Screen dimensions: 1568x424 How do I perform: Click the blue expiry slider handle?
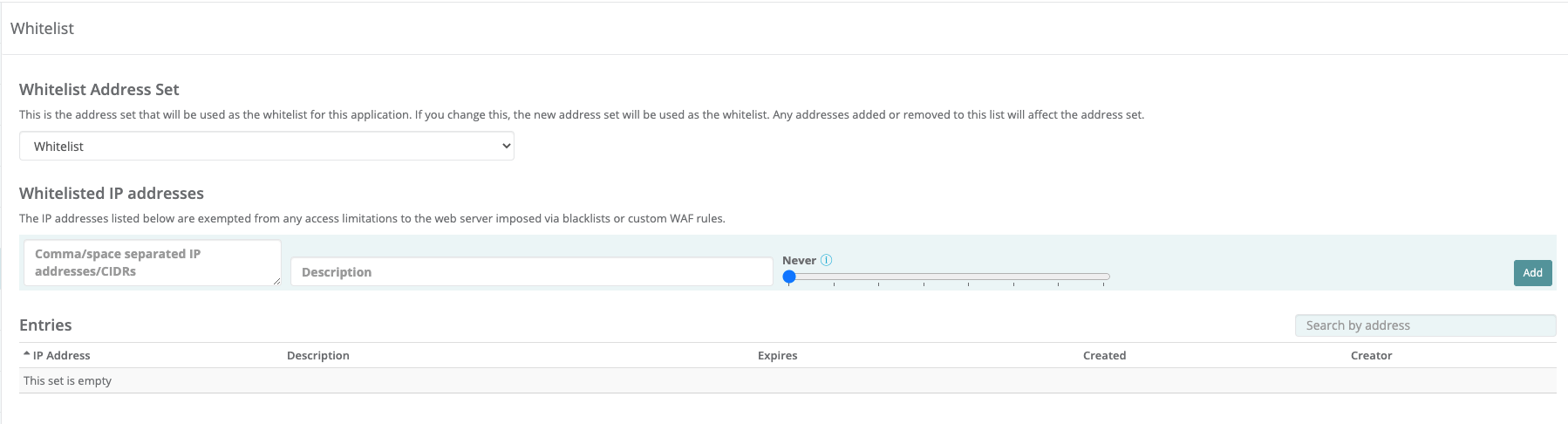point(789,277)
